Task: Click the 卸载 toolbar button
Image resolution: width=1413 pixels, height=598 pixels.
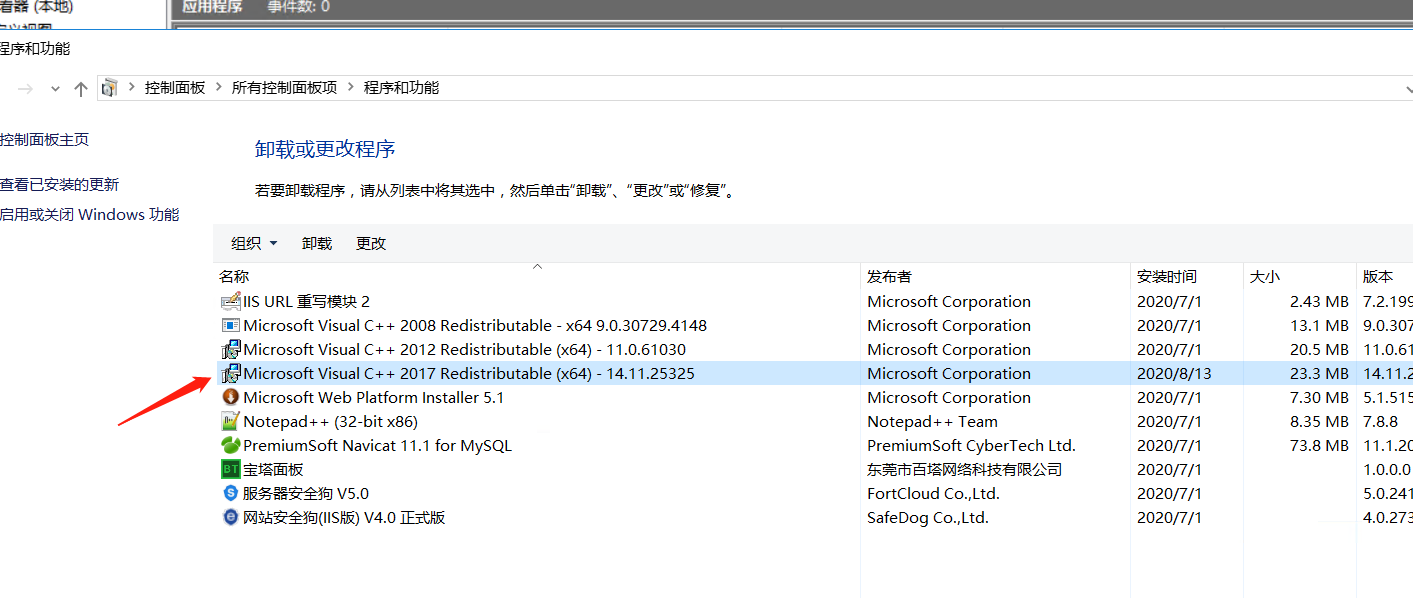Action: tap(317, 243)
